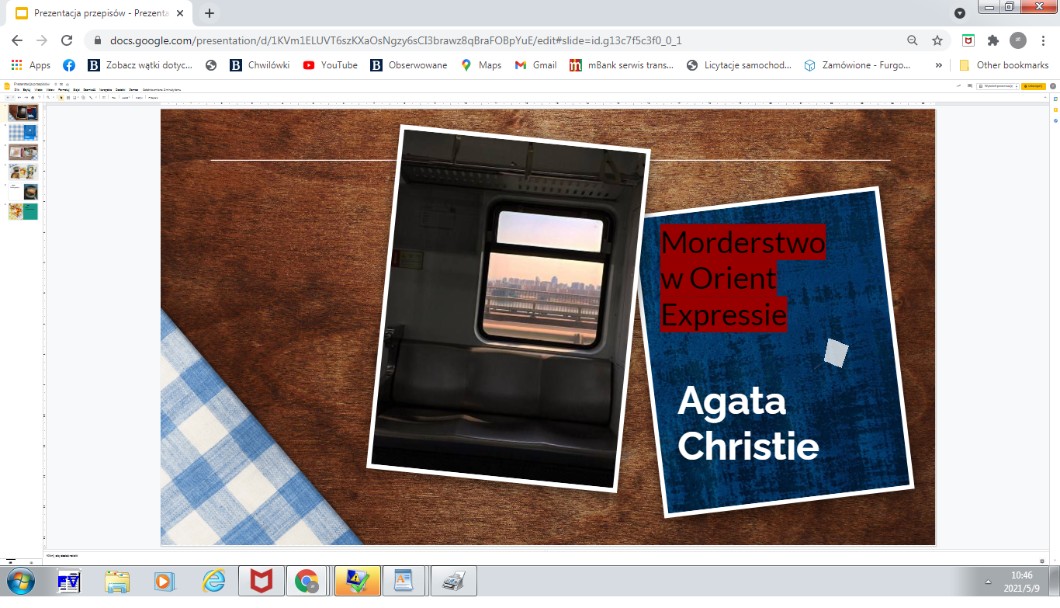Reload the page with the refresh icon
1060x608 pixels.
click(x=66, y=40)
